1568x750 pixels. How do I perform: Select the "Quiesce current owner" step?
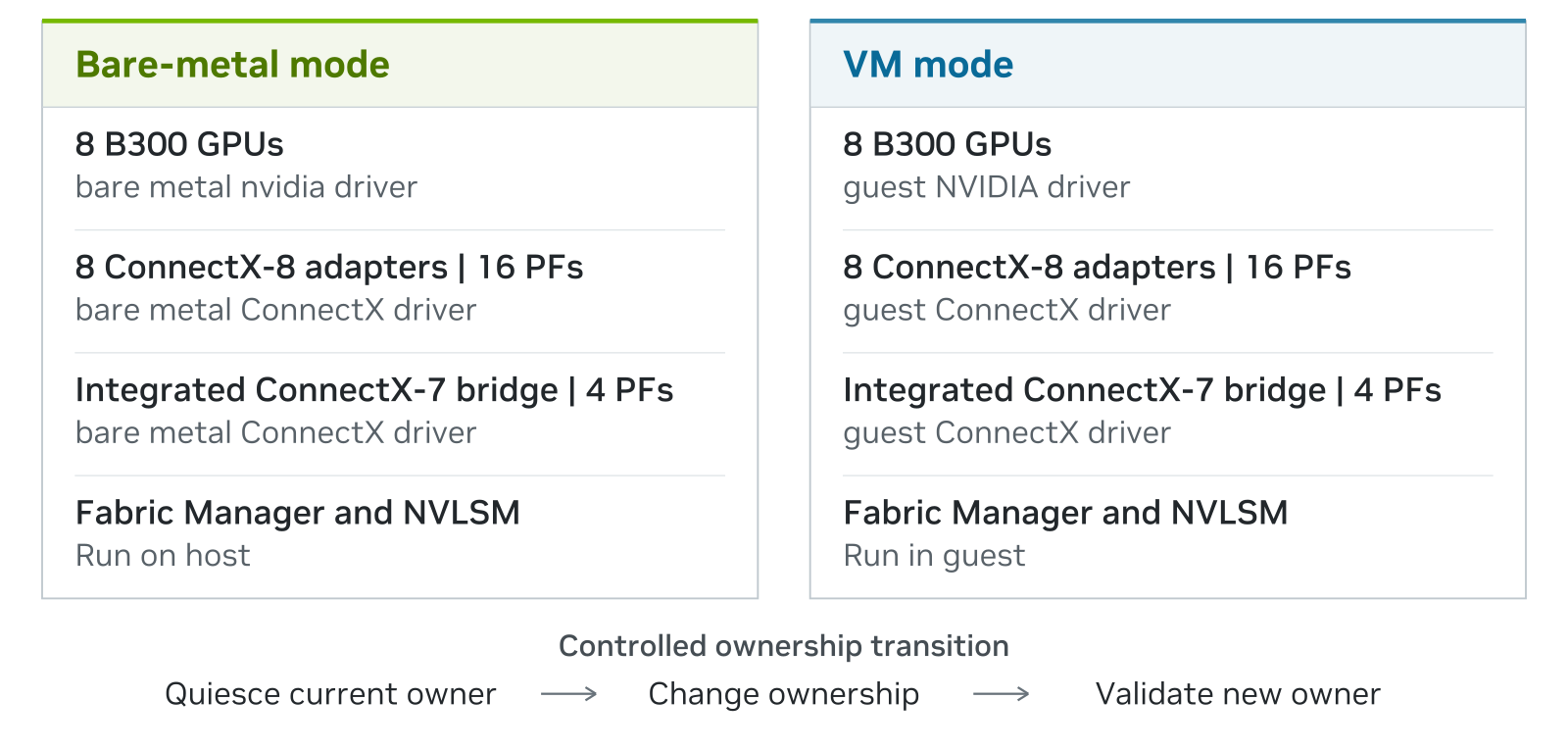[330, 694]
